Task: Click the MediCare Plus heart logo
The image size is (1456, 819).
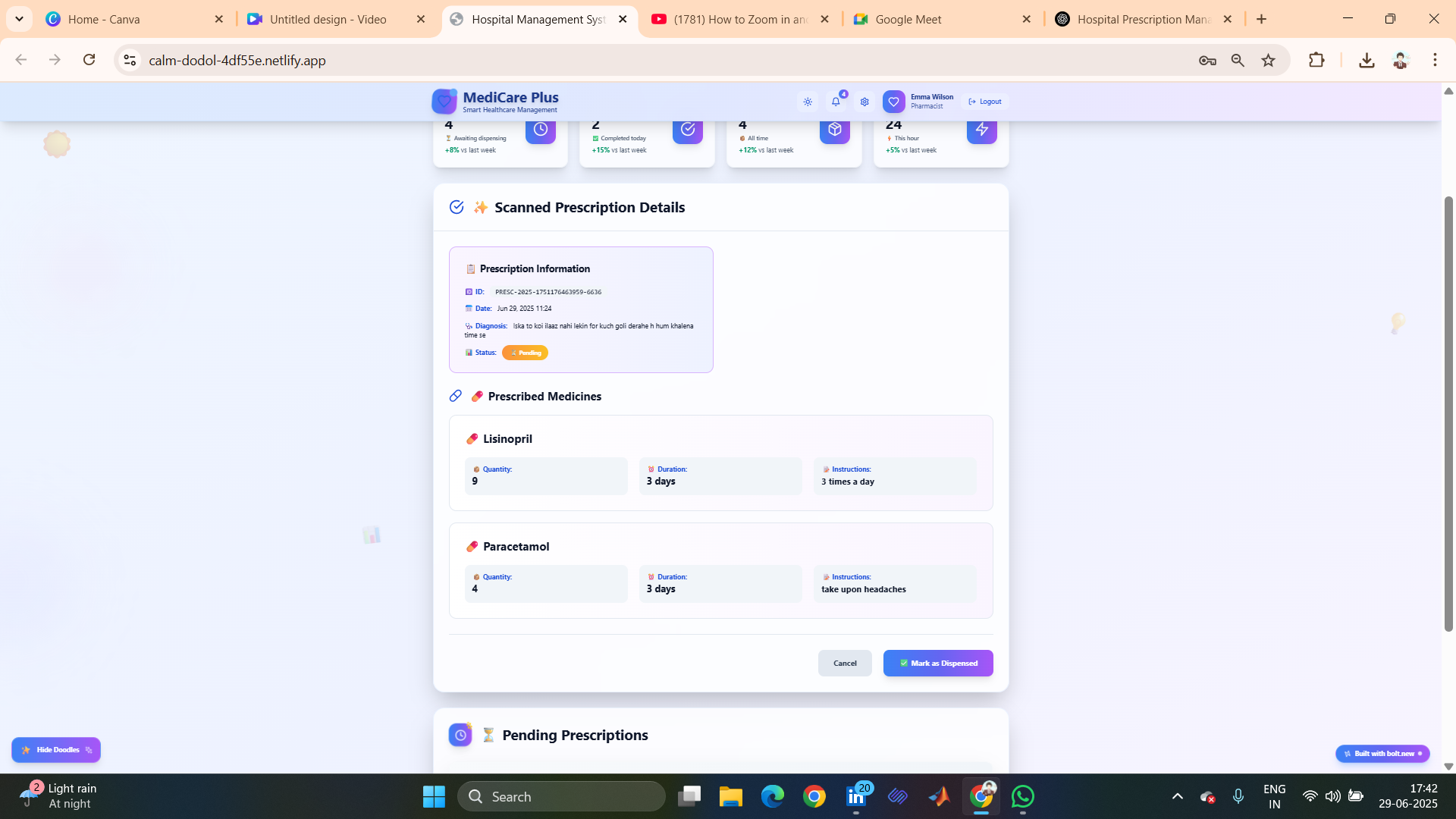Action: click(x=444, y=102)
